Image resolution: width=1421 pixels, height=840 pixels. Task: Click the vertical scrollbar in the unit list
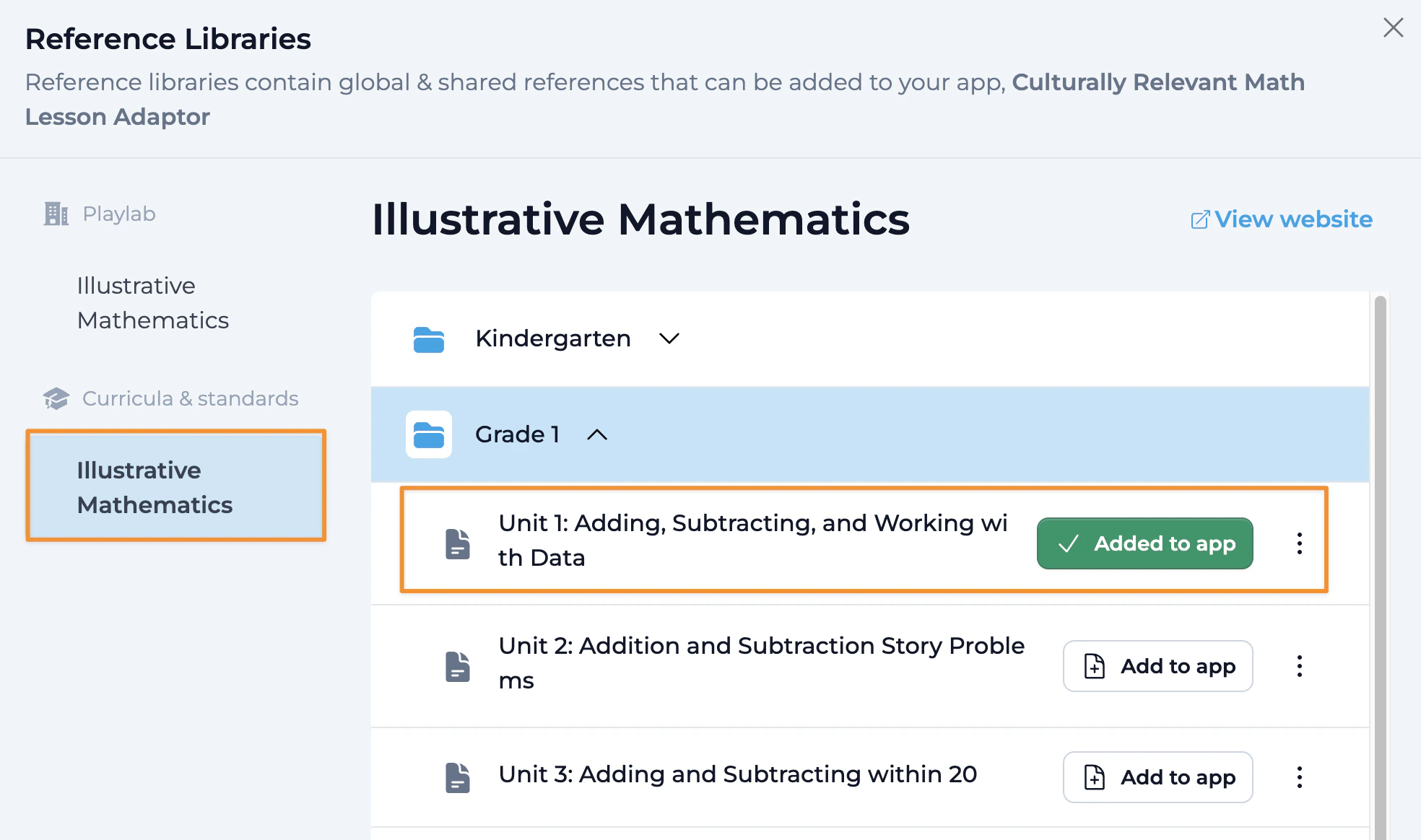pos(1380,563)
